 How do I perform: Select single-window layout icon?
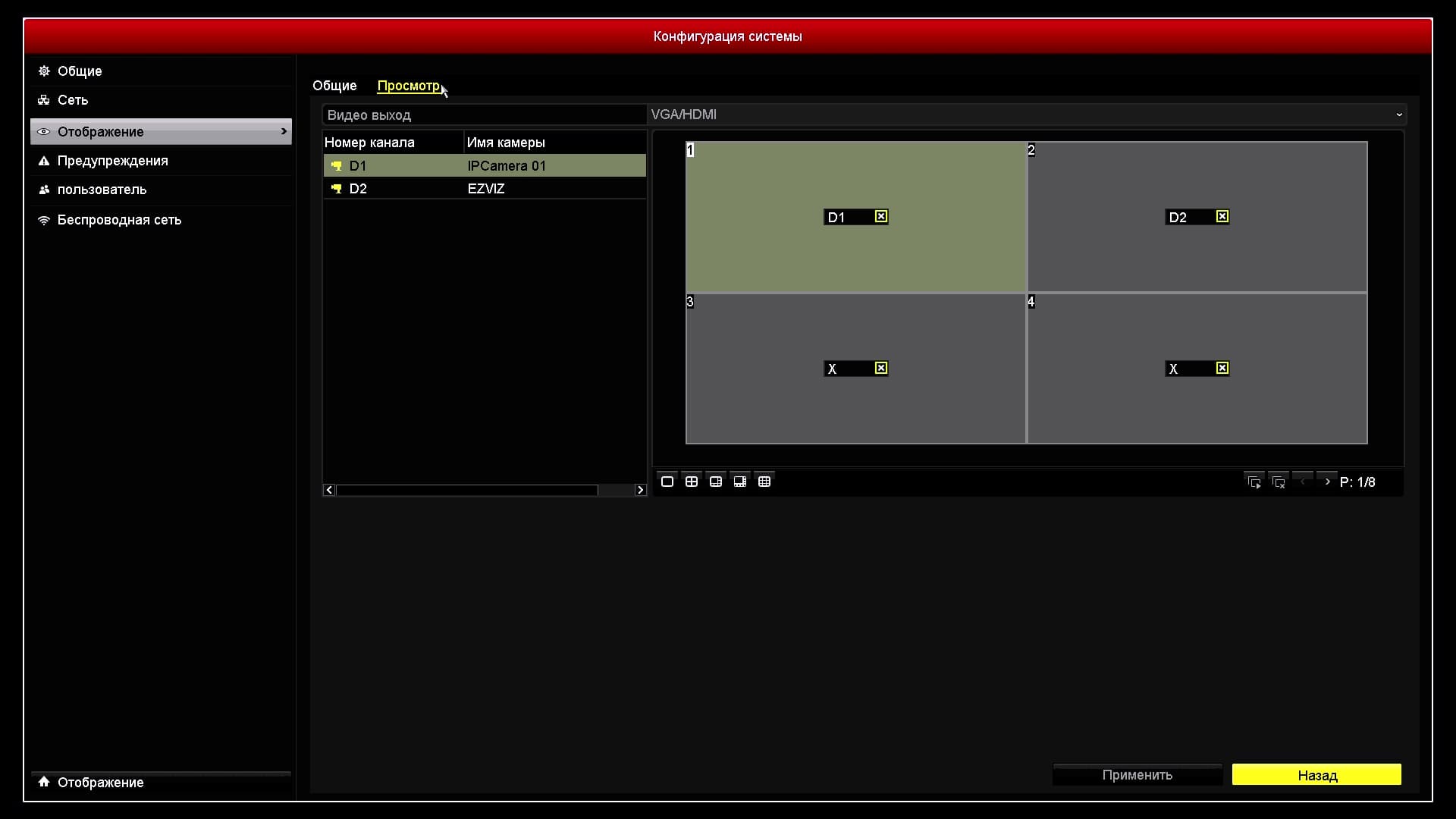coord(667,482)
